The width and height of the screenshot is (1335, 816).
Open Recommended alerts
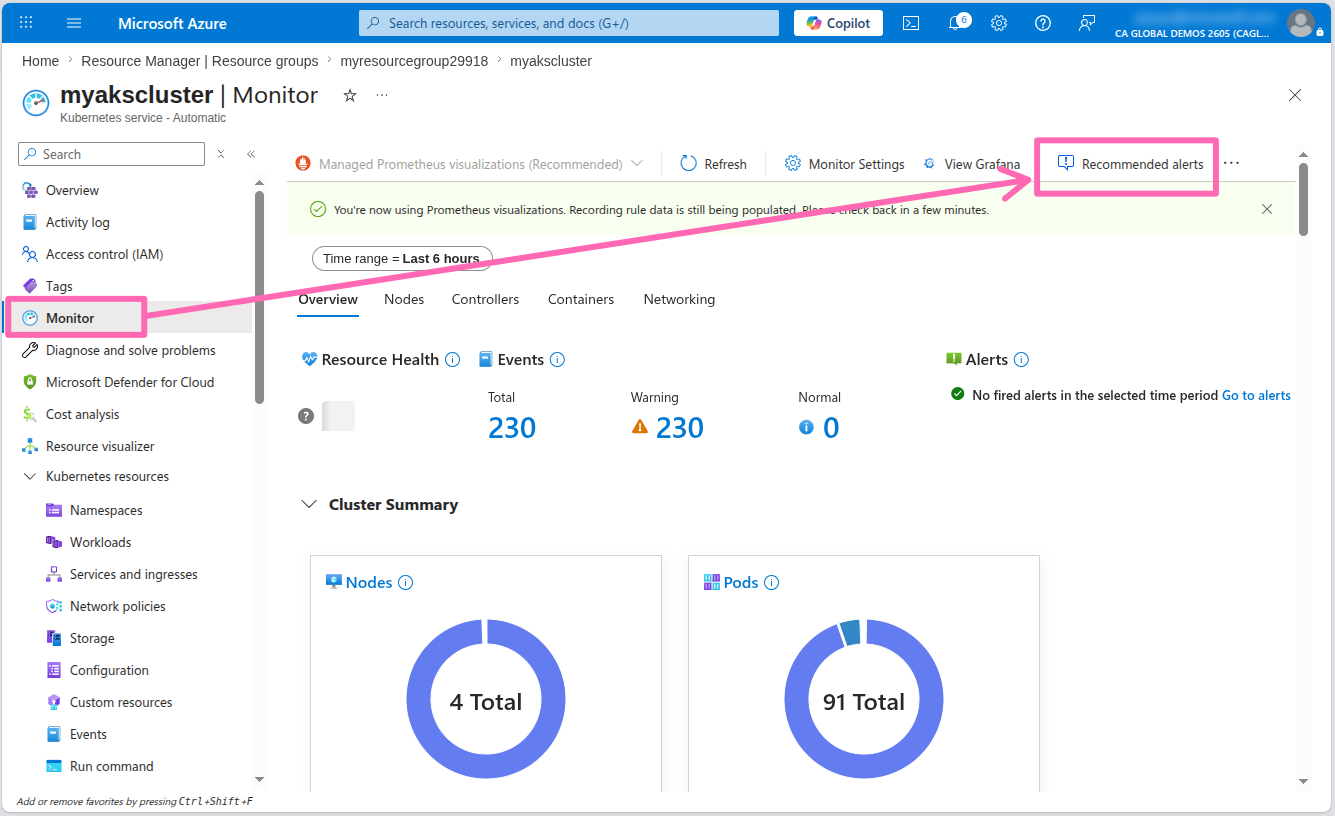coord(1131,164)
